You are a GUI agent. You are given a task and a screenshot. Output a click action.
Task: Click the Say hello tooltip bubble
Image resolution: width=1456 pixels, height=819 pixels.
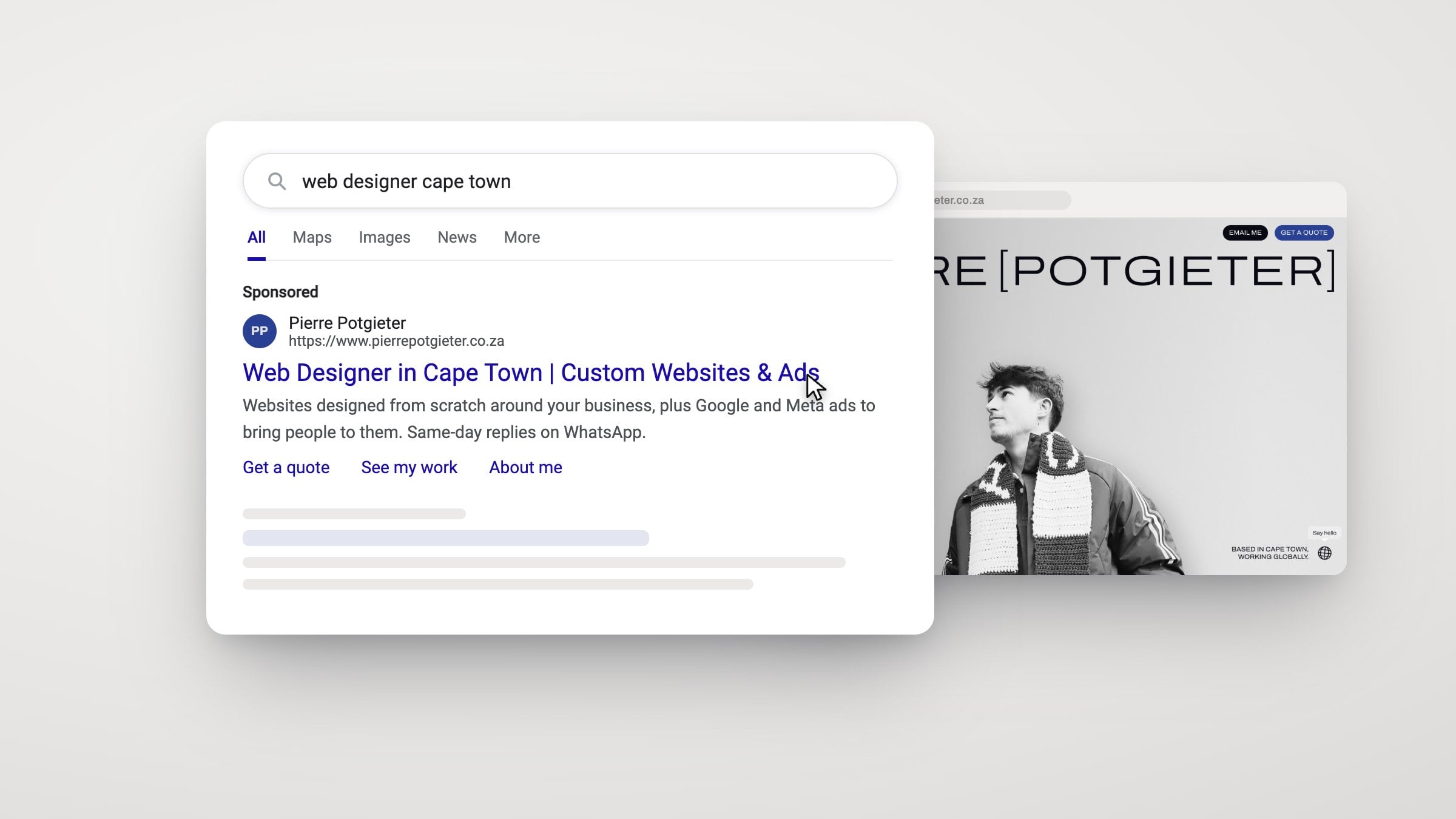coord(1324,533)
